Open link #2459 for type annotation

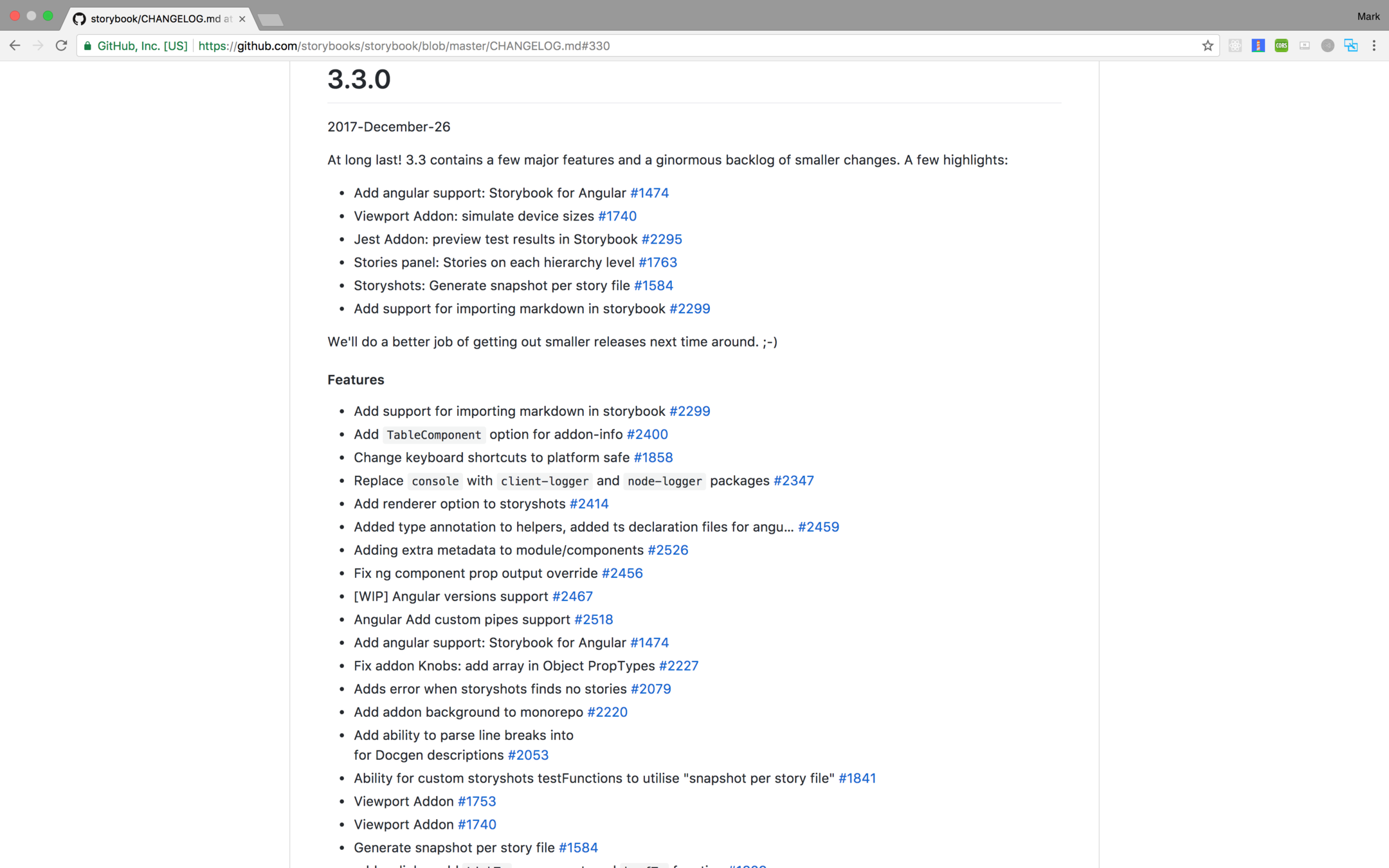click(x=818, y=527)
